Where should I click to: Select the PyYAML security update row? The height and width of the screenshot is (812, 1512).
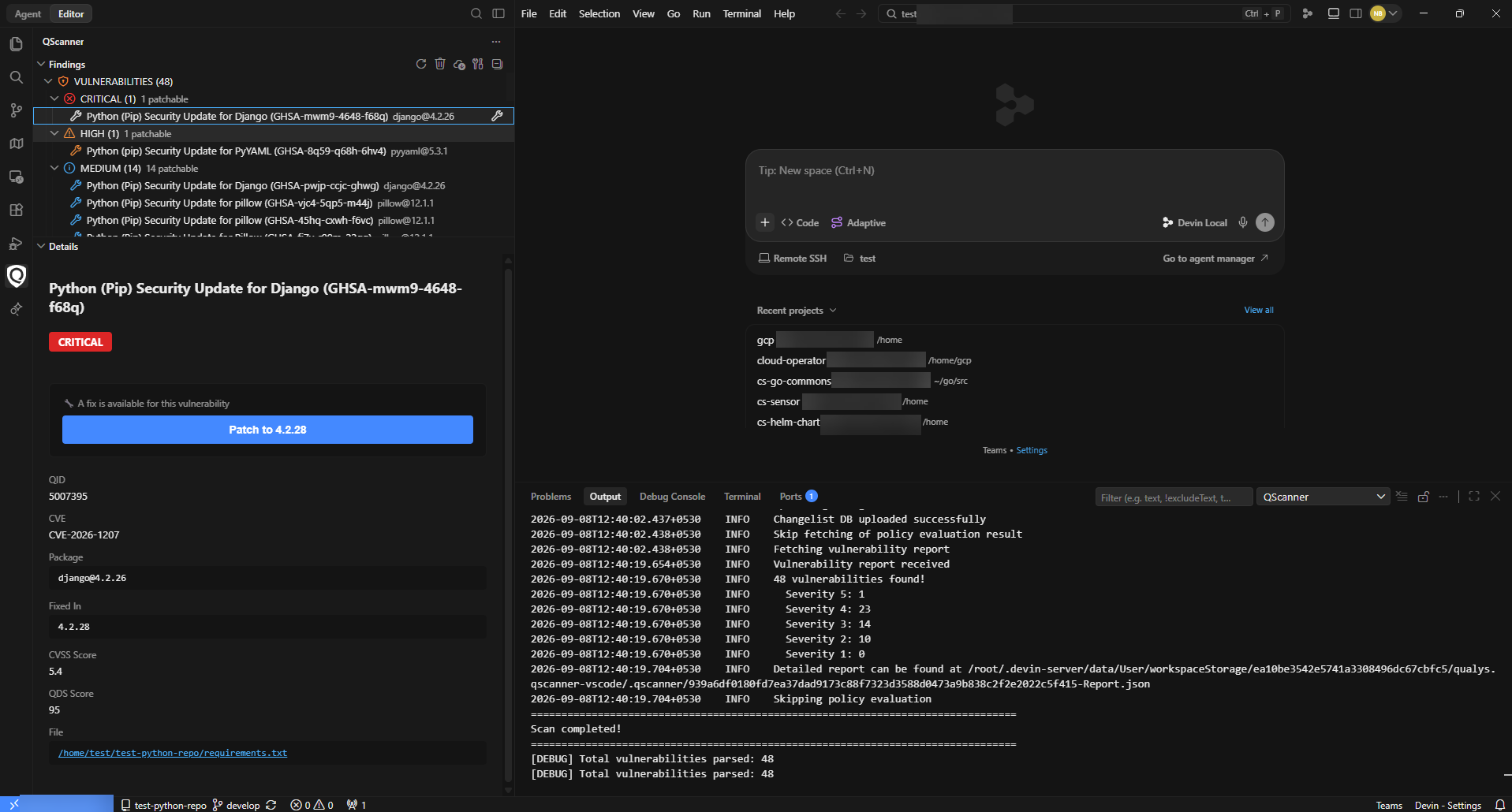click(274, 151)
